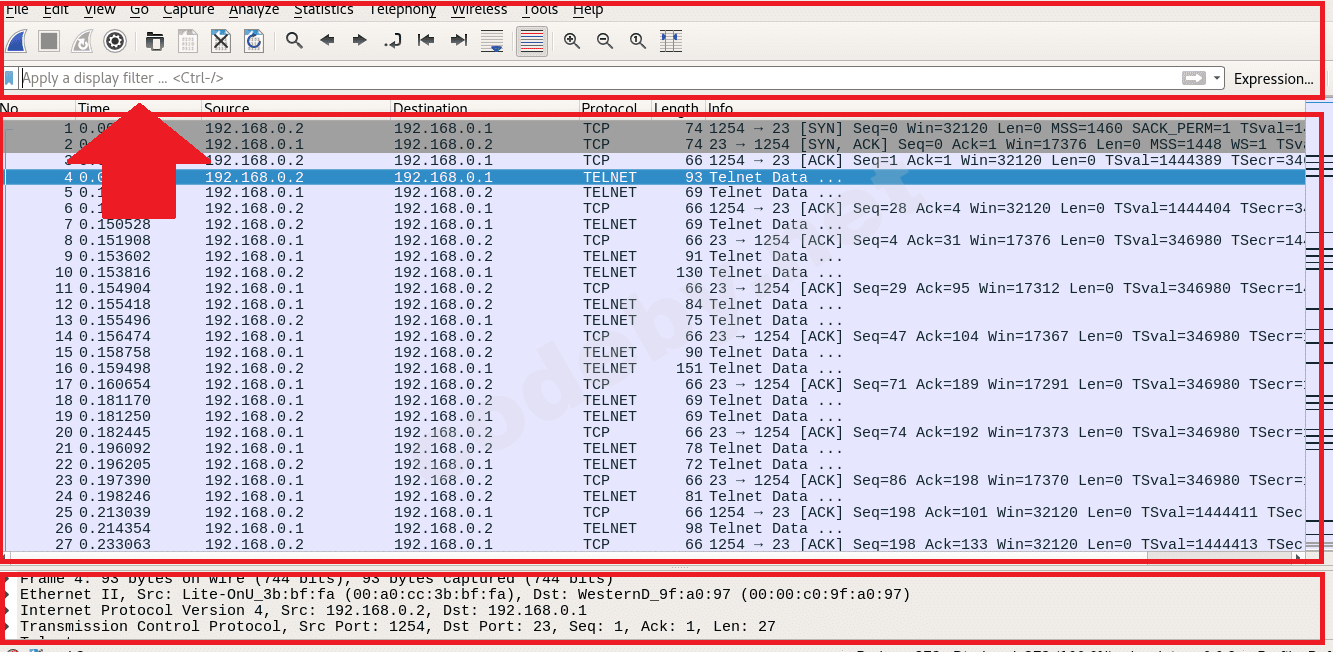Screen dimensions: 1333x652
Task: Toggle auto-scroll during live capture
Action: click(492, 41)
